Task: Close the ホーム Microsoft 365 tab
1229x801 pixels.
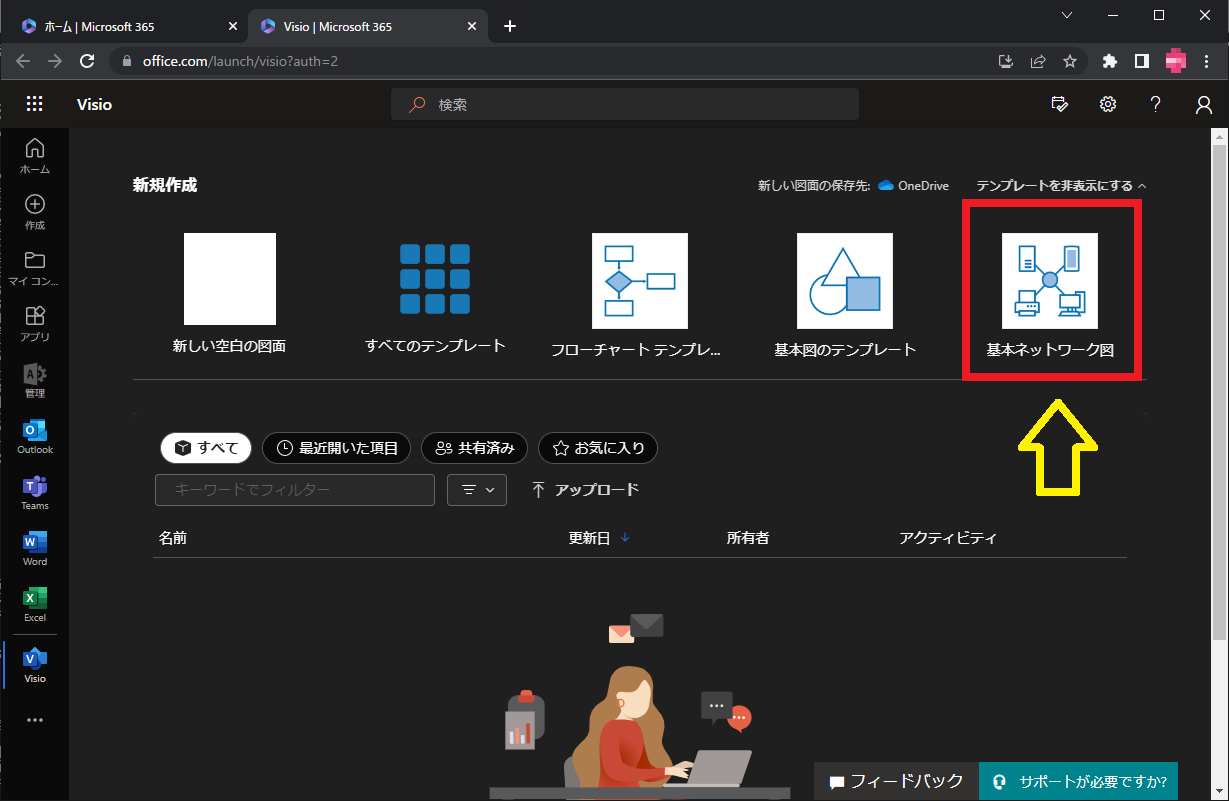Action: (232, 27)
